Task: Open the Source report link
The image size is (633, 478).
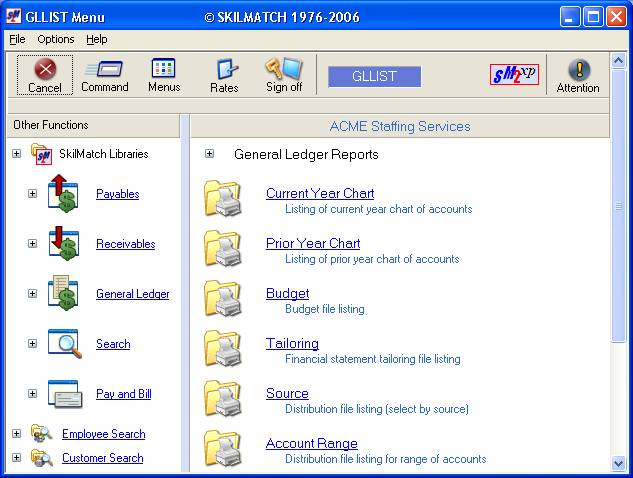Action: 287,394
